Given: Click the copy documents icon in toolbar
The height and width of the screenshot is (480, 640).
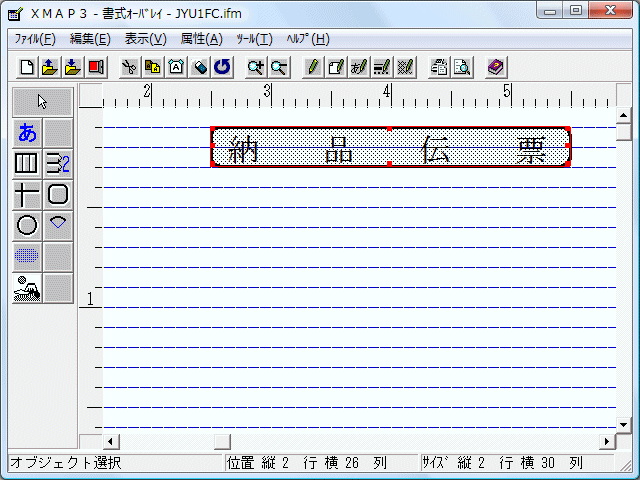Looking at the screenshot, I should point(153,67).
